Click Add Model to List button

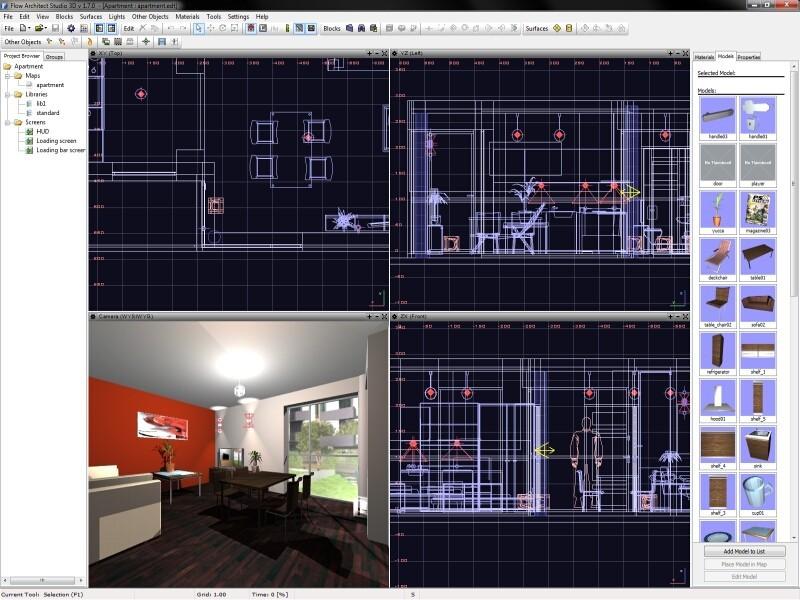(744, 551)
